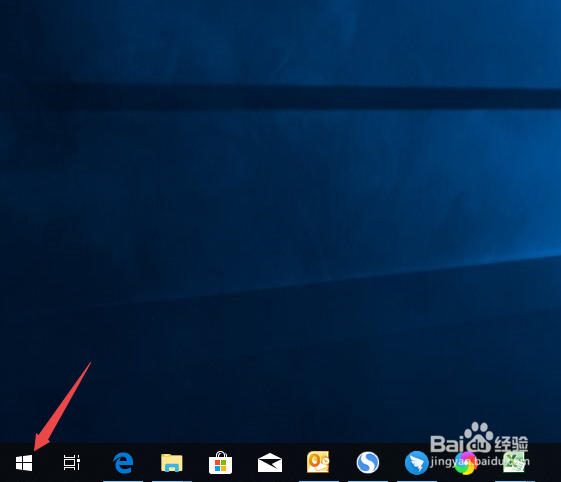
Task: Open Excel from the taskbar
Action: pyautogui.click(x=514, y=462)
